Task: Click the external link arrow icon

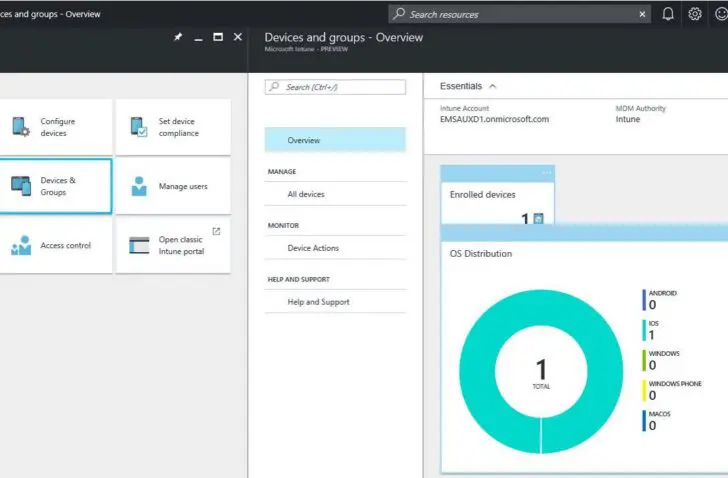Action: (x=216, y=231)
